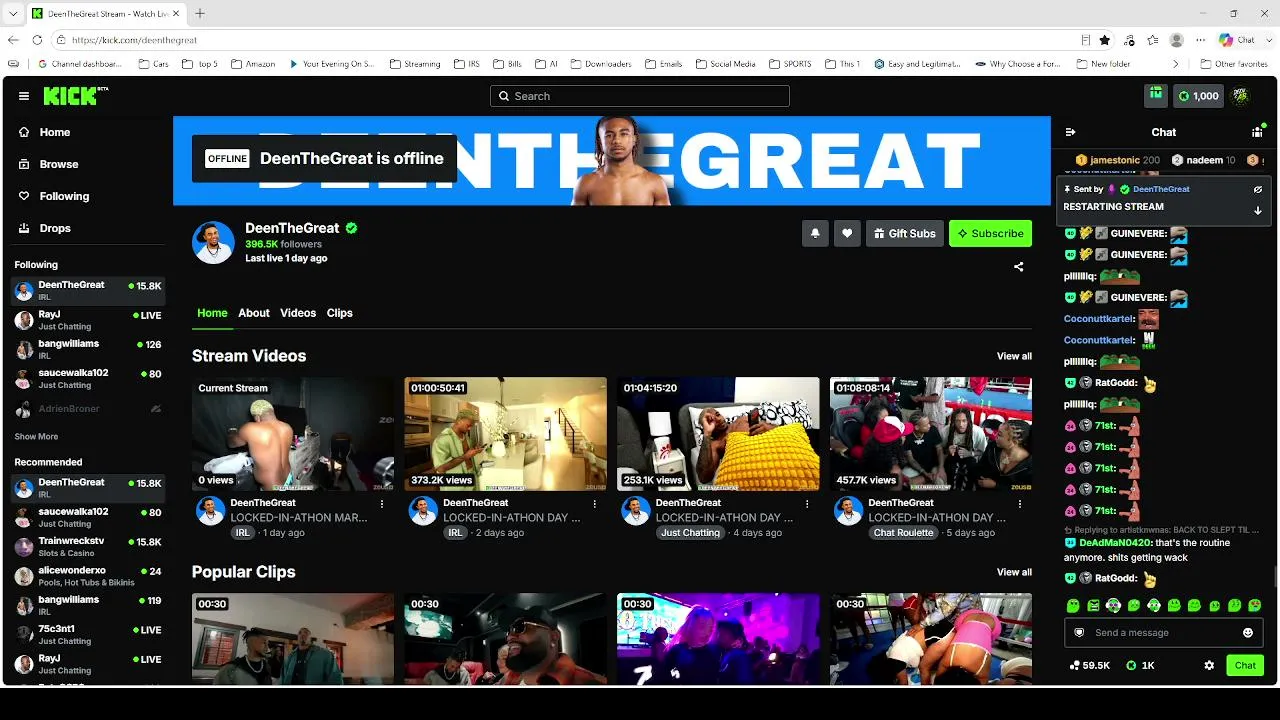
Task: Open the shop gift box icon in header
Action: click(x=1156, y=95)
